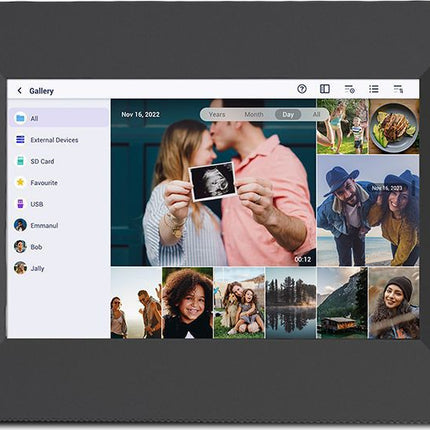Open the help question mark icon
Viewport: 430px width, 430px height.
(302, 89)
